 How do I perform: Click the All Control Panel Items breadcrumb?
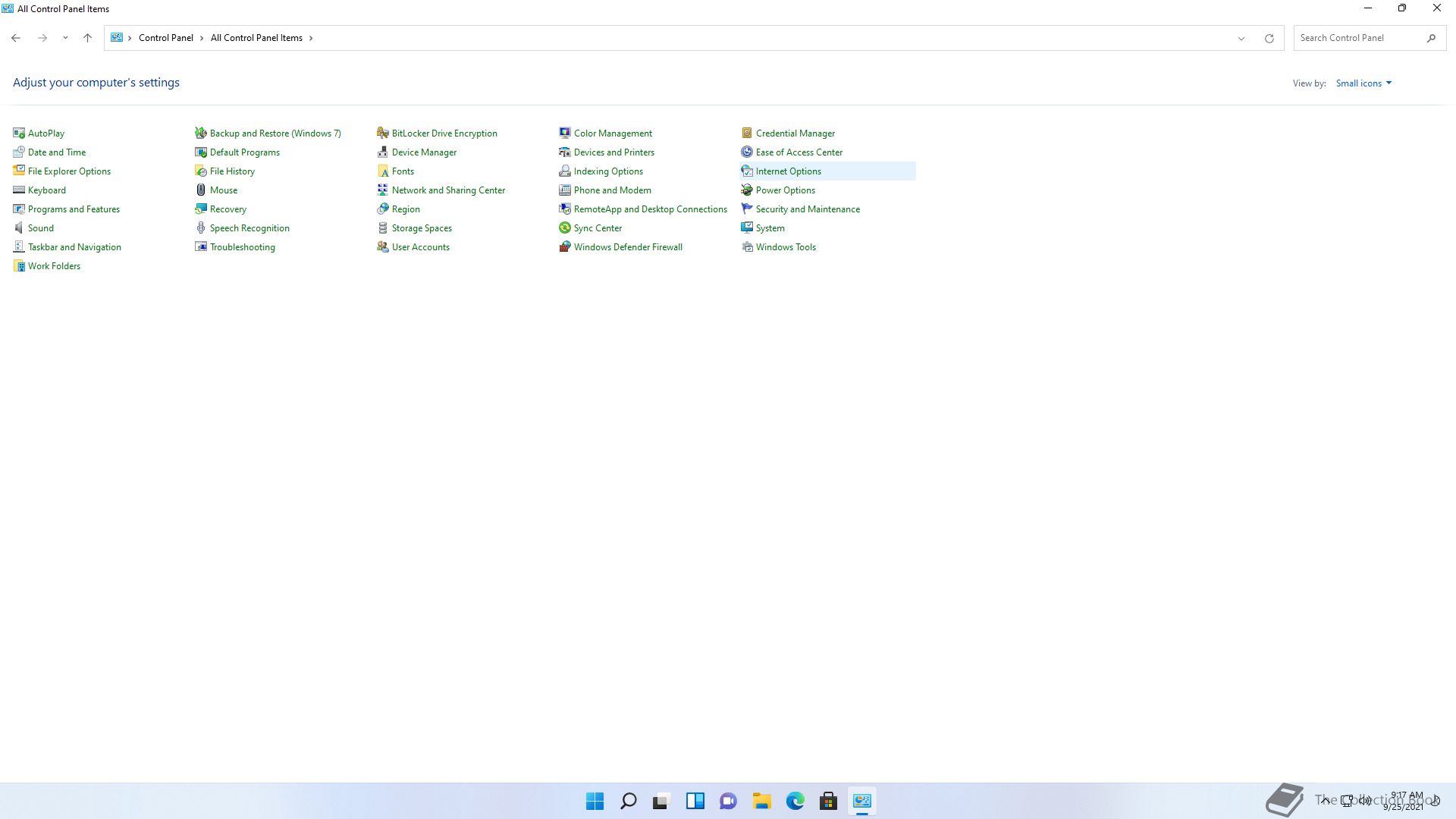click(x=256, y=38)
